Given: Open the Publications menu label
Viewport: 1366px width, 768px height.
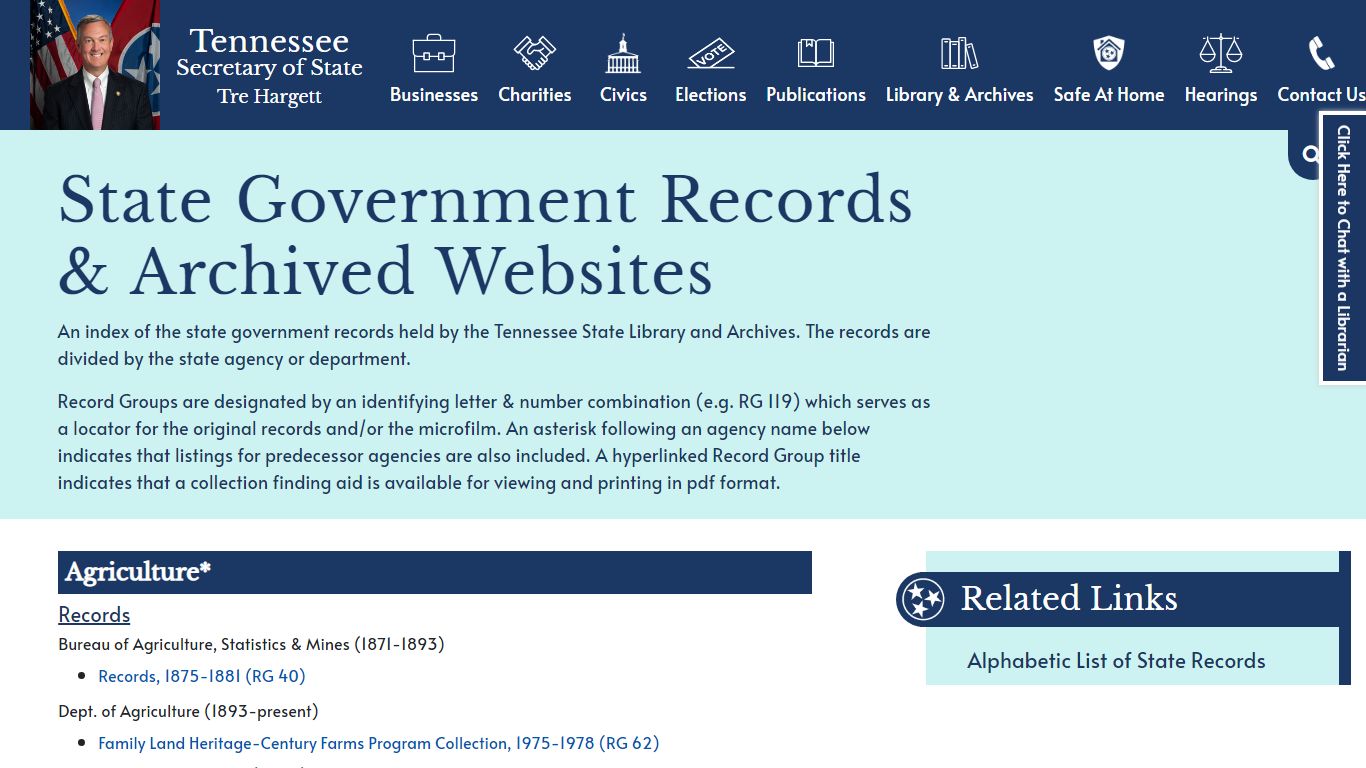Looking at the screenshot, I should click(x=816, y=95).
